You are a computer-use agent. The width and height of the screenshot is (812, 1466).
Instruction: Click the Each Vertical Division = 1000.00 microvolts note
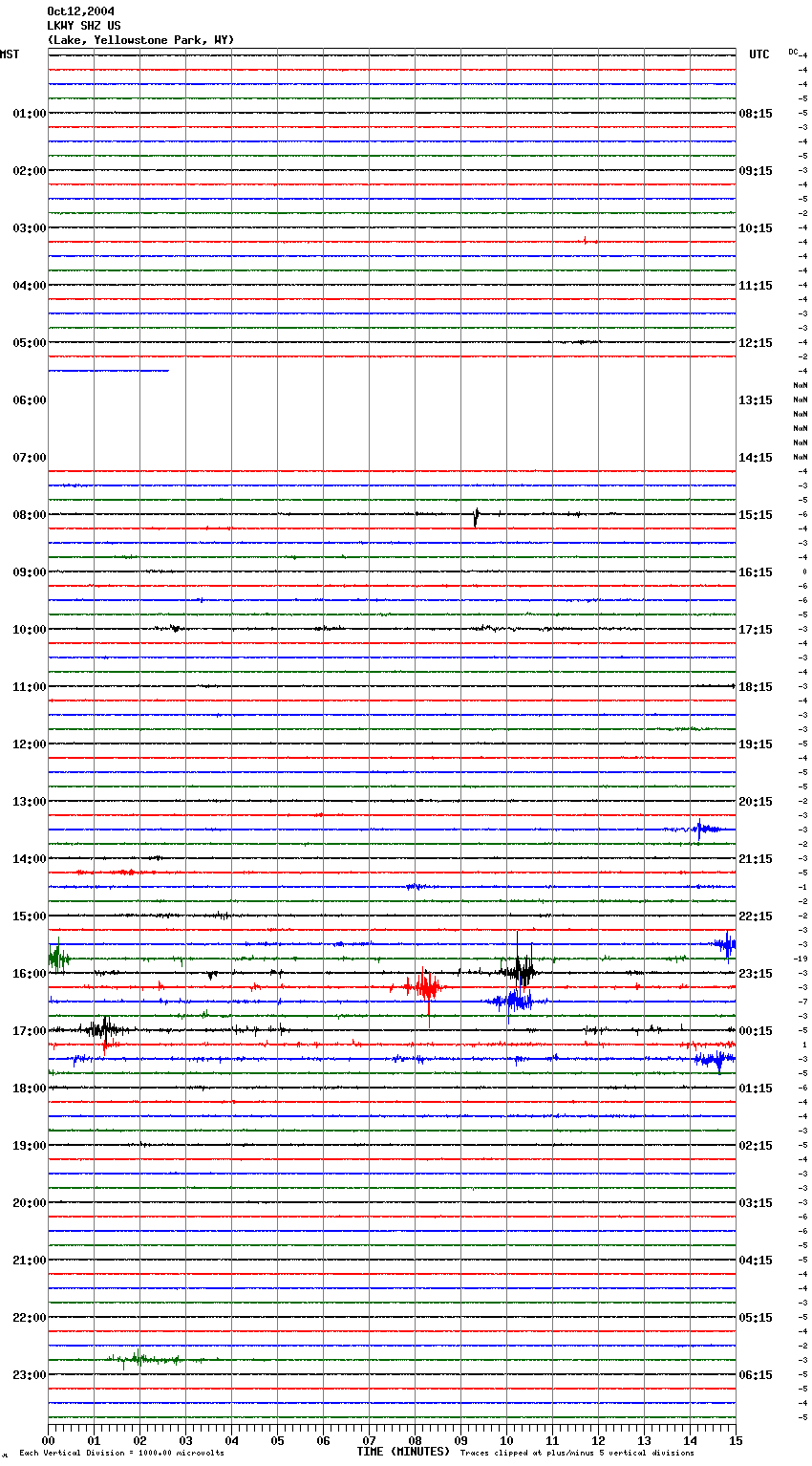point(122,1453)
